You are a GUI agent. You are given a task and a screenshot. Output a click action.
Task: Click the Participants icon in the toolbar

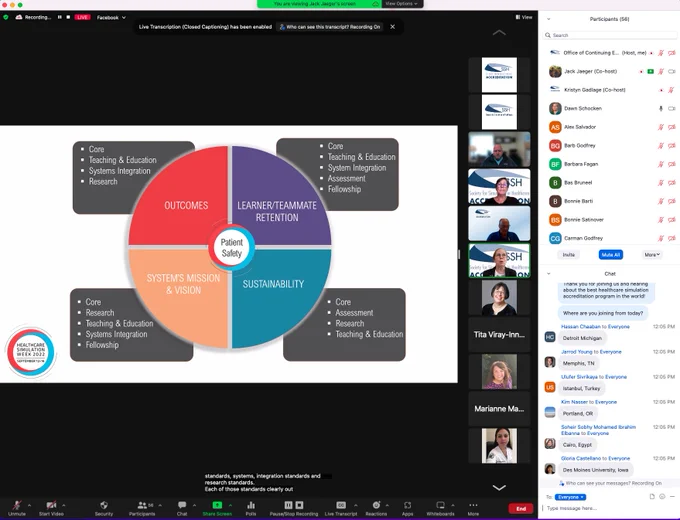[x=142, y=505]
